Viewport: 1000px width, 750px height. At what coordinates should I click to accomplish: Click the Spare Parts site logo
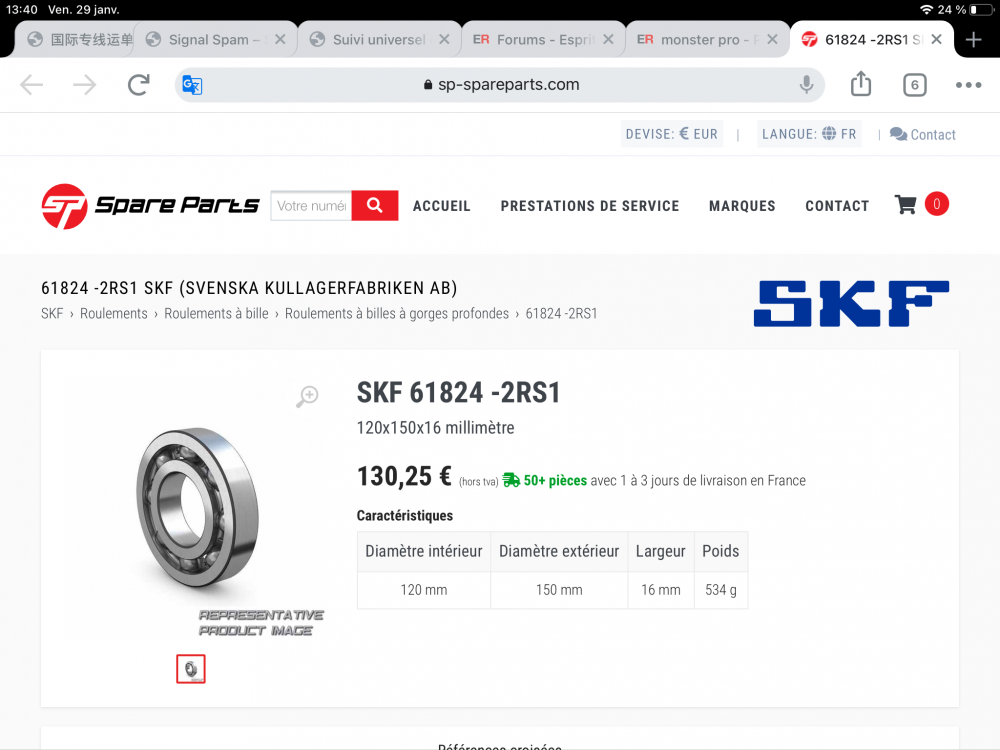click(x=151, y=206)
